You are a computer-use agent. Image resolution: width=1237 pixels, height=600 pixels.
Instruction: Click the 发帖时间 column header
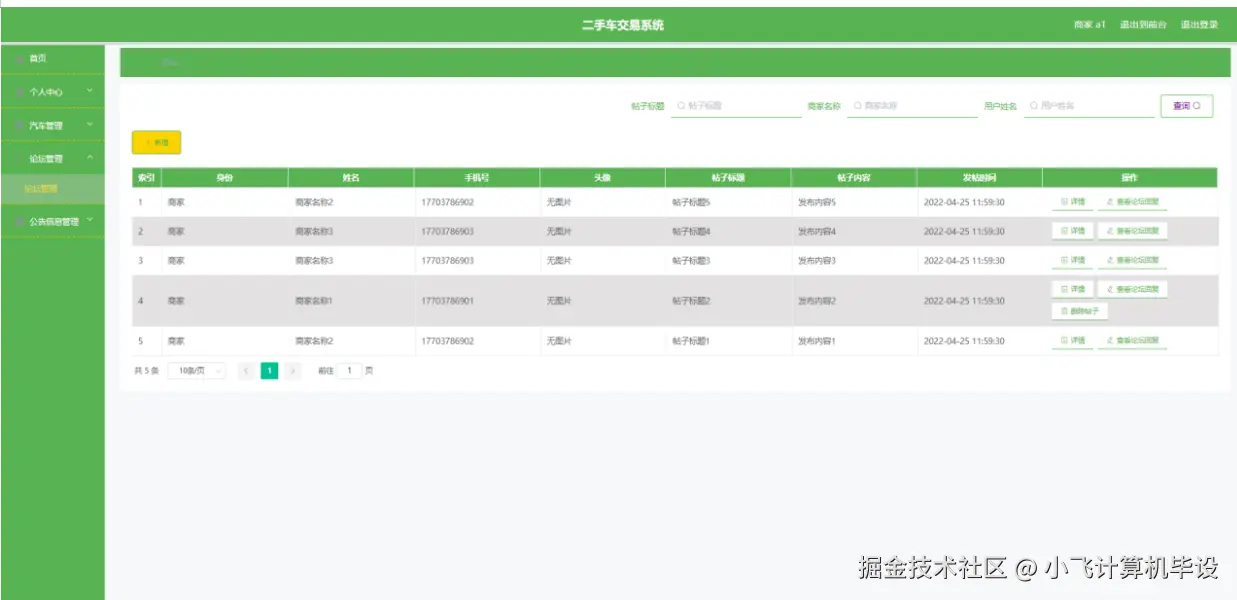[979, 178]
